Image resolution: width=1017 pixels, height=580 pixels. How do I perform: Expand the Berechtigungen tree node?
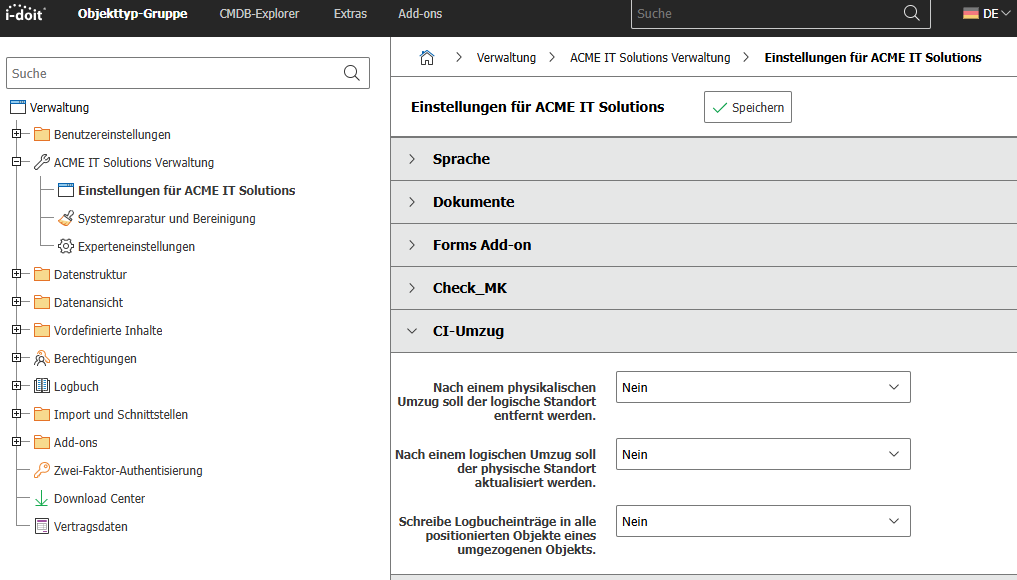(x=17, y=357)
